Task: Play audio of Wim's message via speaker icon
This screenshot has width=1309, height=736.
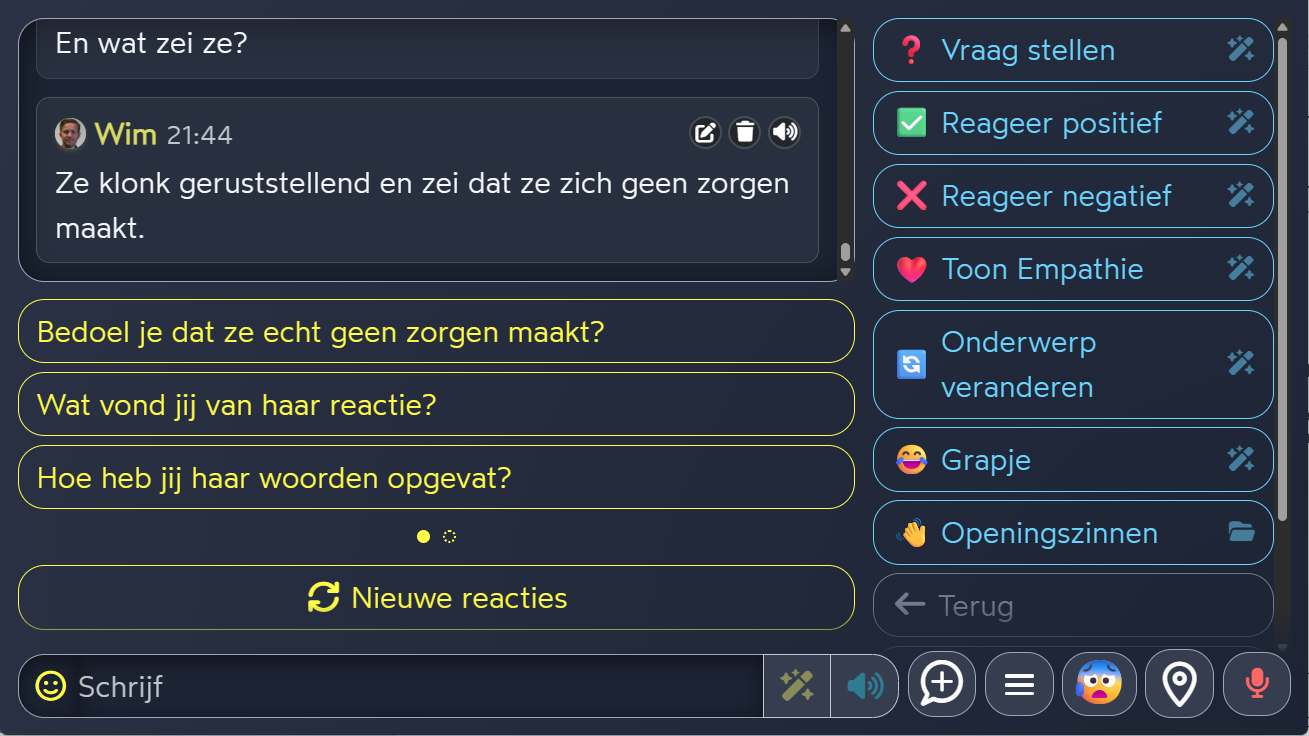Action: tap(784, 132)
